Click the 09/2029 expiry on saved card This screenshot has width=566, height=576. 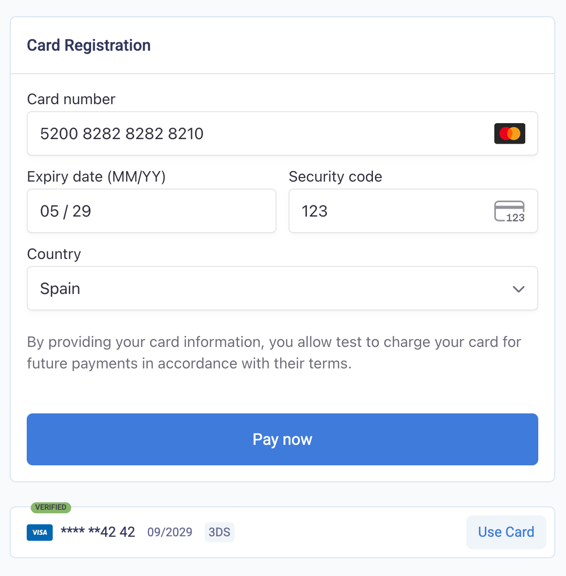pos(170,532)
